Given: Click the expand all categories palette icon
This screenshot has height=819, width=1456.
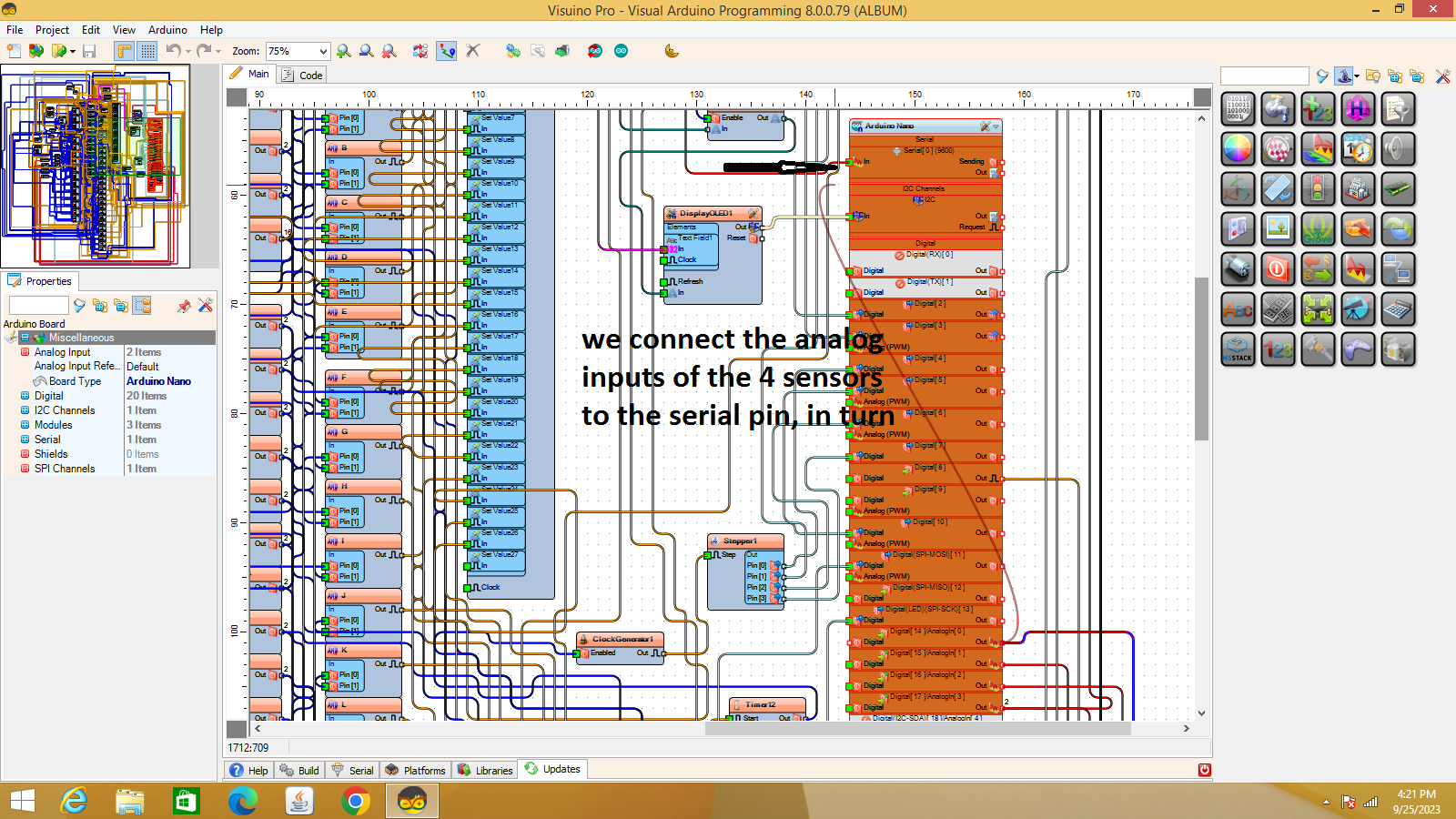Looking at the screenshot, I should [x=1394, y=76].
